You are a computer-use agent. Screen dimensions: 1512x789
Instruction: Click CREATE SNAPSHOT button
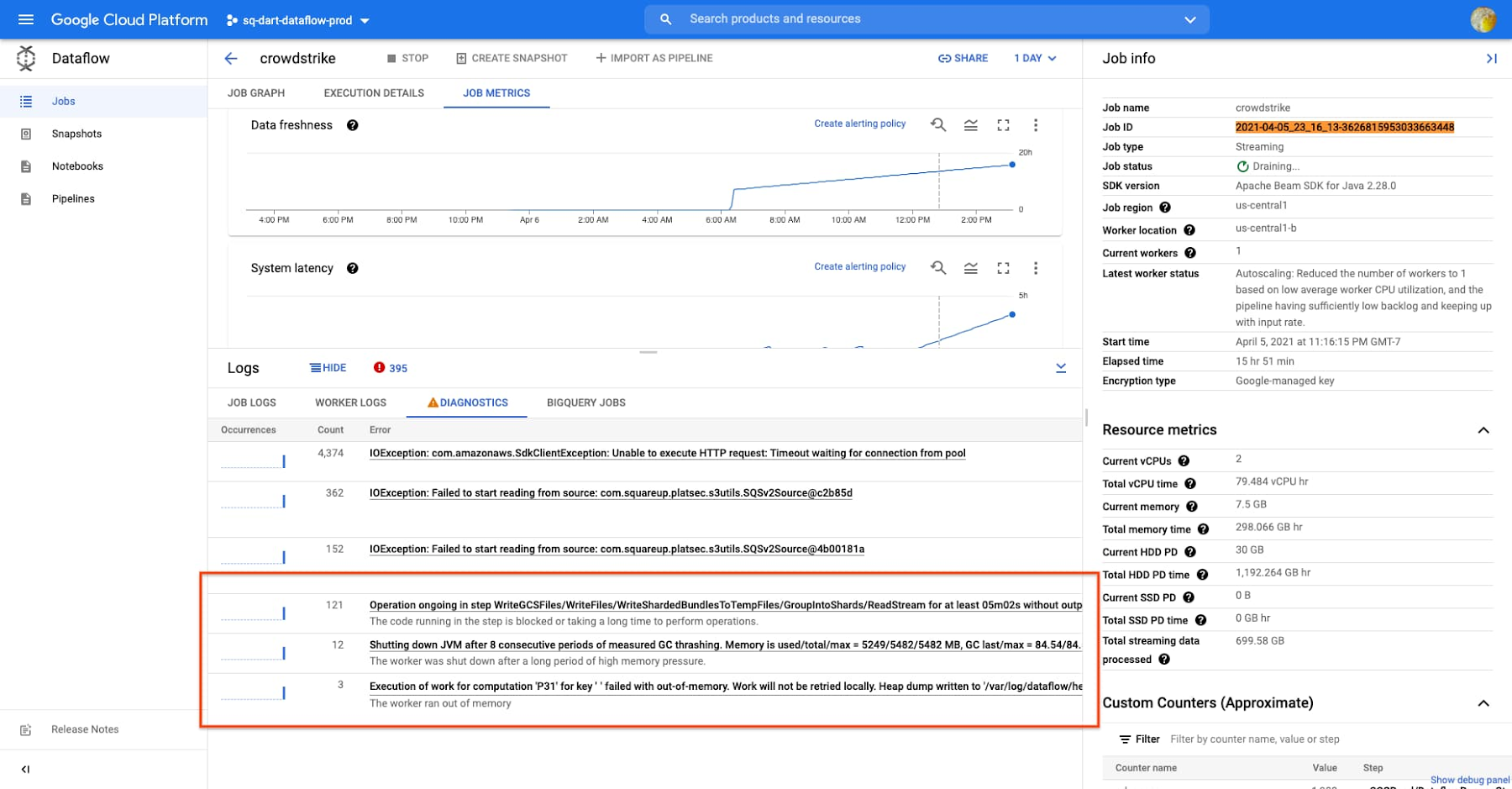tap(512, 58)
